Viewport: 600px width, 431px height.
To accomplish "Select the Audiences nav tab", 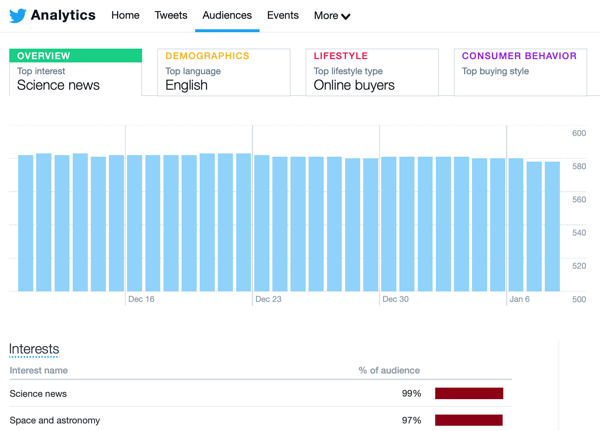I will coord(227,15).
